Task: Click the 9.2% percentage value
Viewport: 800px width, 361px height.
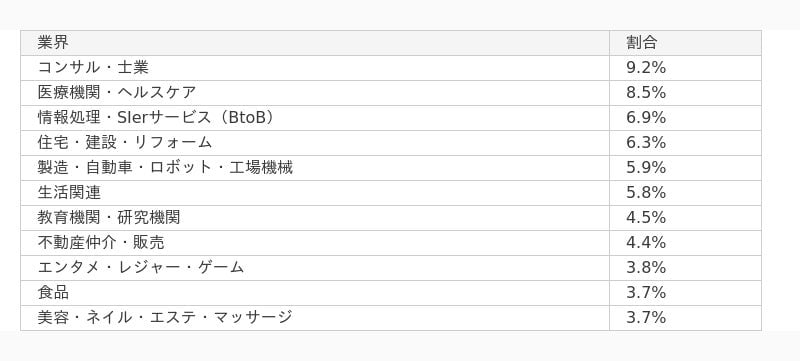Action: [x=646, y=68]
